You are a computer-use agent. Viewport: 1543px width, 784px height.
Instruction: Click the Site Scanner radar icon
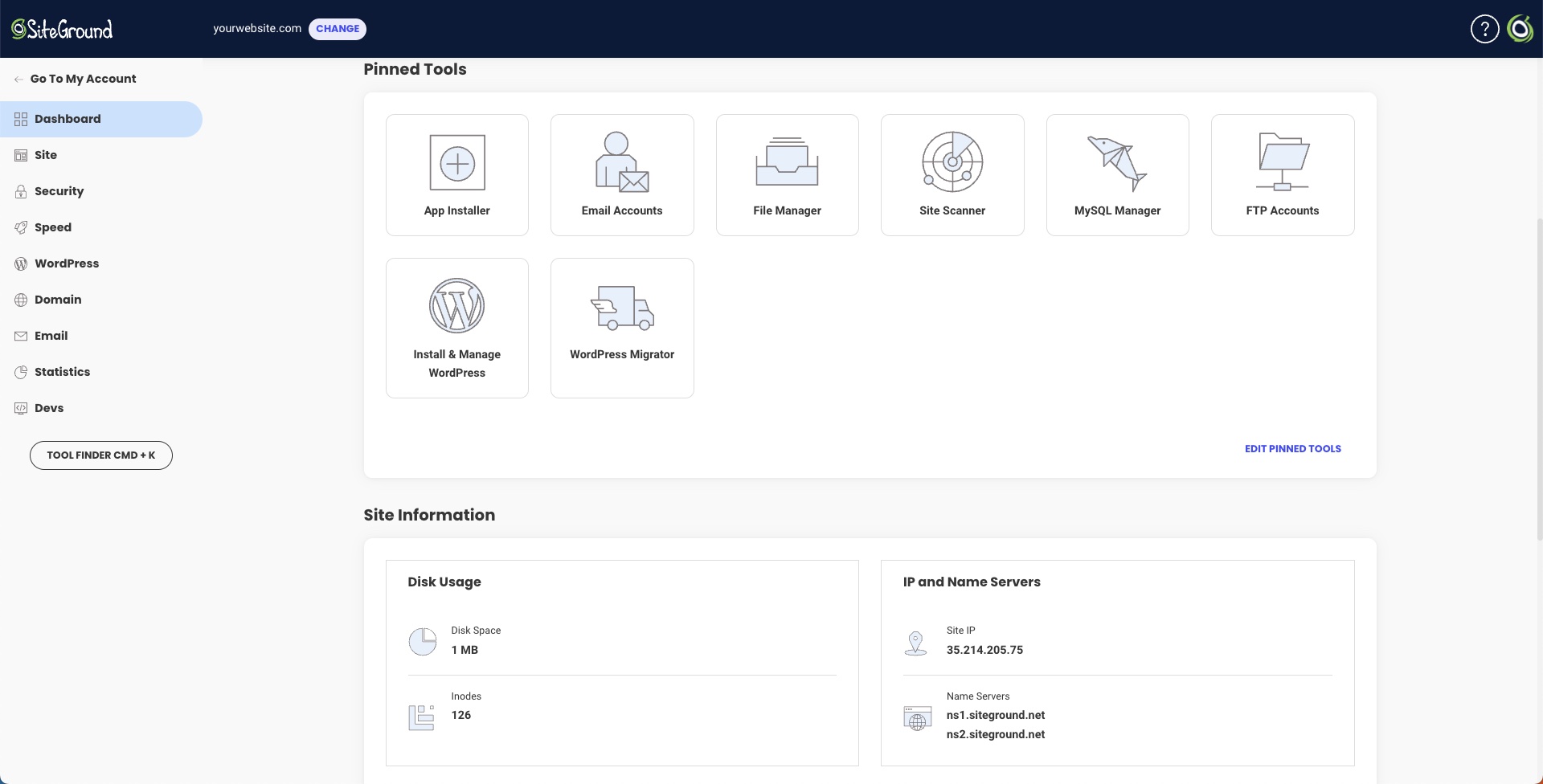click(x=952, y=162)
